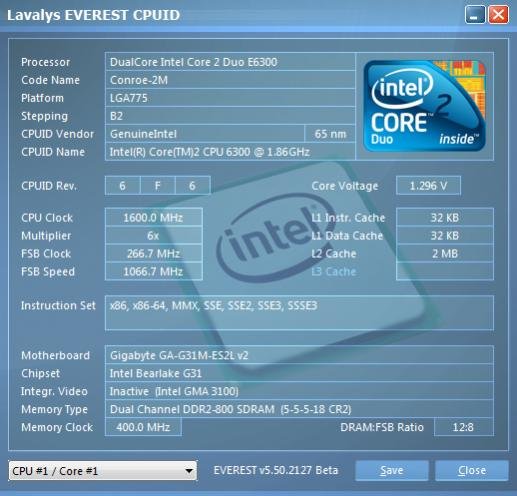Click the dropdown arrow of CPU selector

(189, 471)
